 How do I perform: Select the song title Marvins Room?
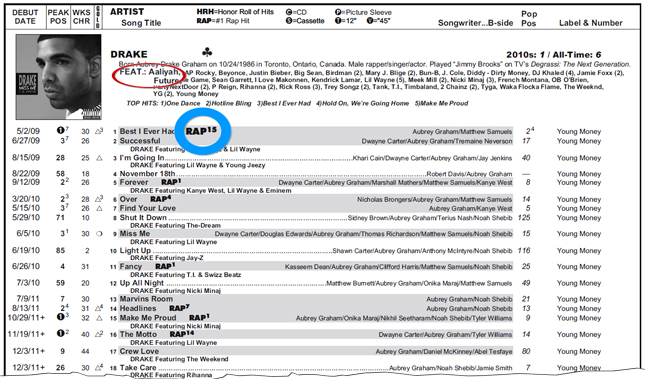[x=146, y=299]
